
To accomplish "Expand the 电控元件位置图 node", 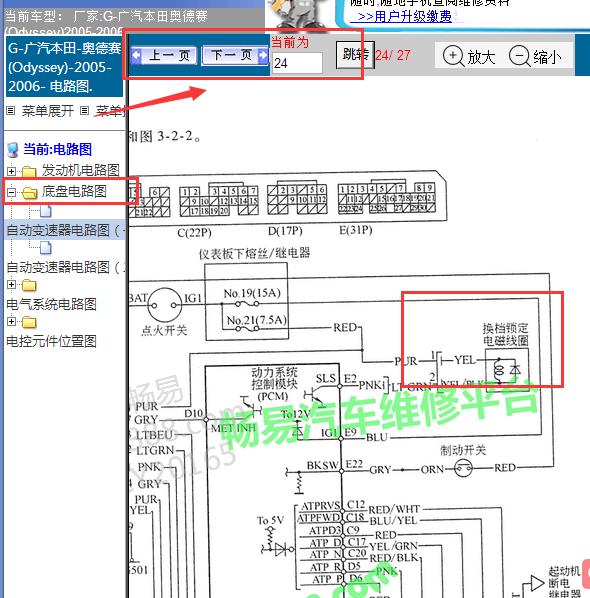I will click(x=11, y=322).
